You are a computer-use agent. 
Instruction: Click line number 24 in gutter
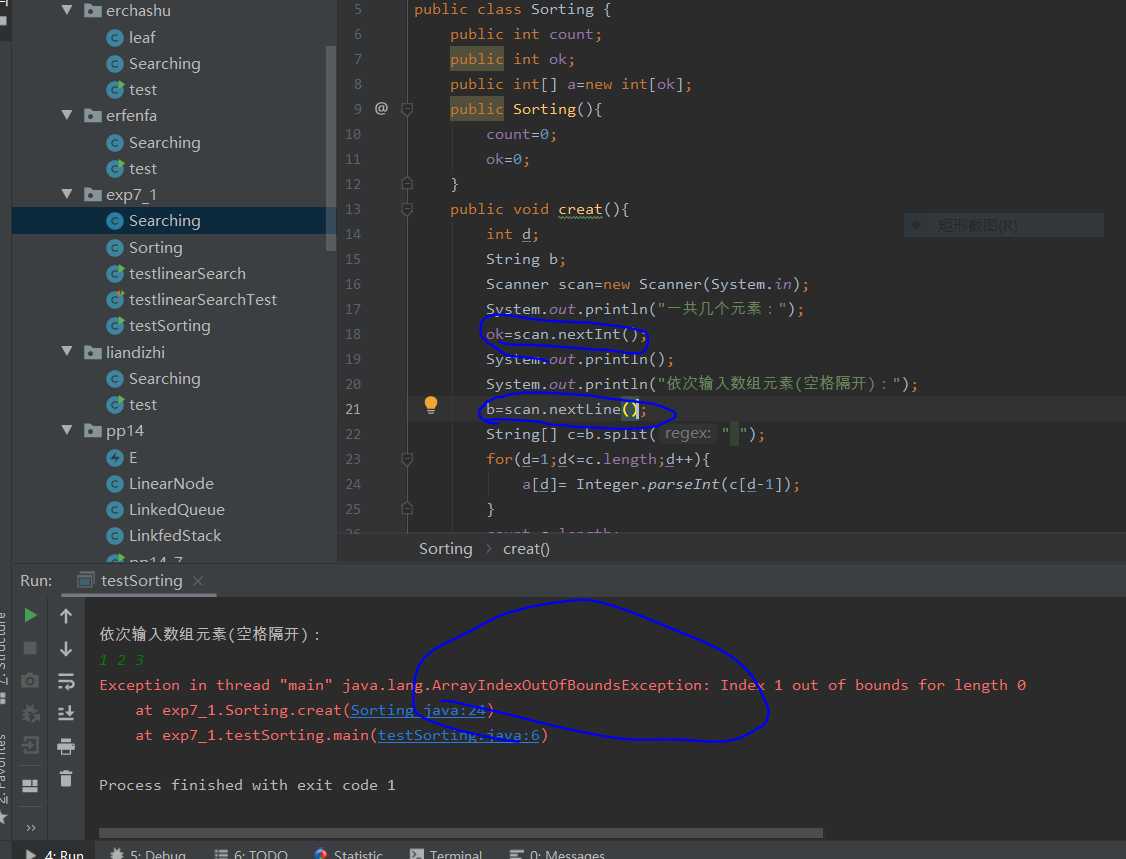353,484
